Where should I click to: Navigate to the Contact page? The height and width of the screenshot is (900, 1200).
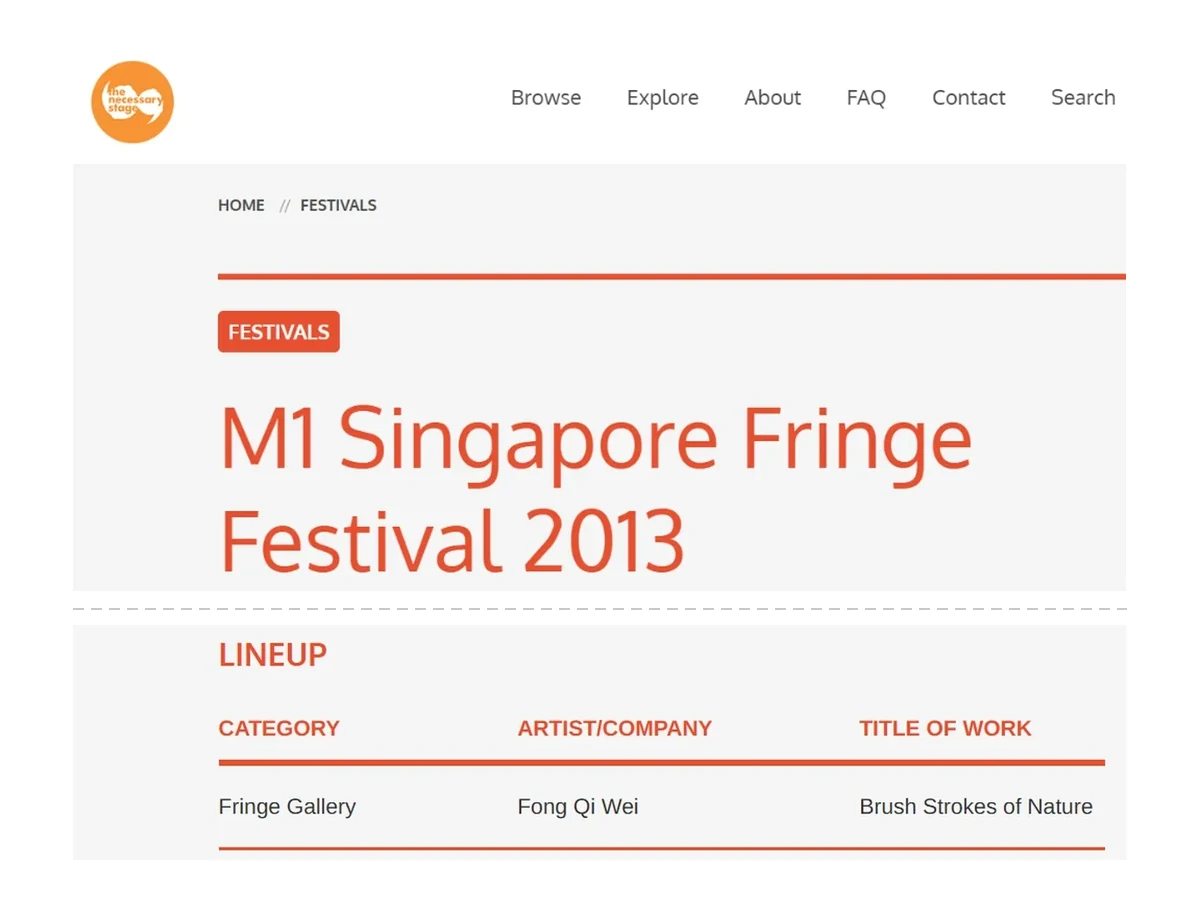coord(969,98)
